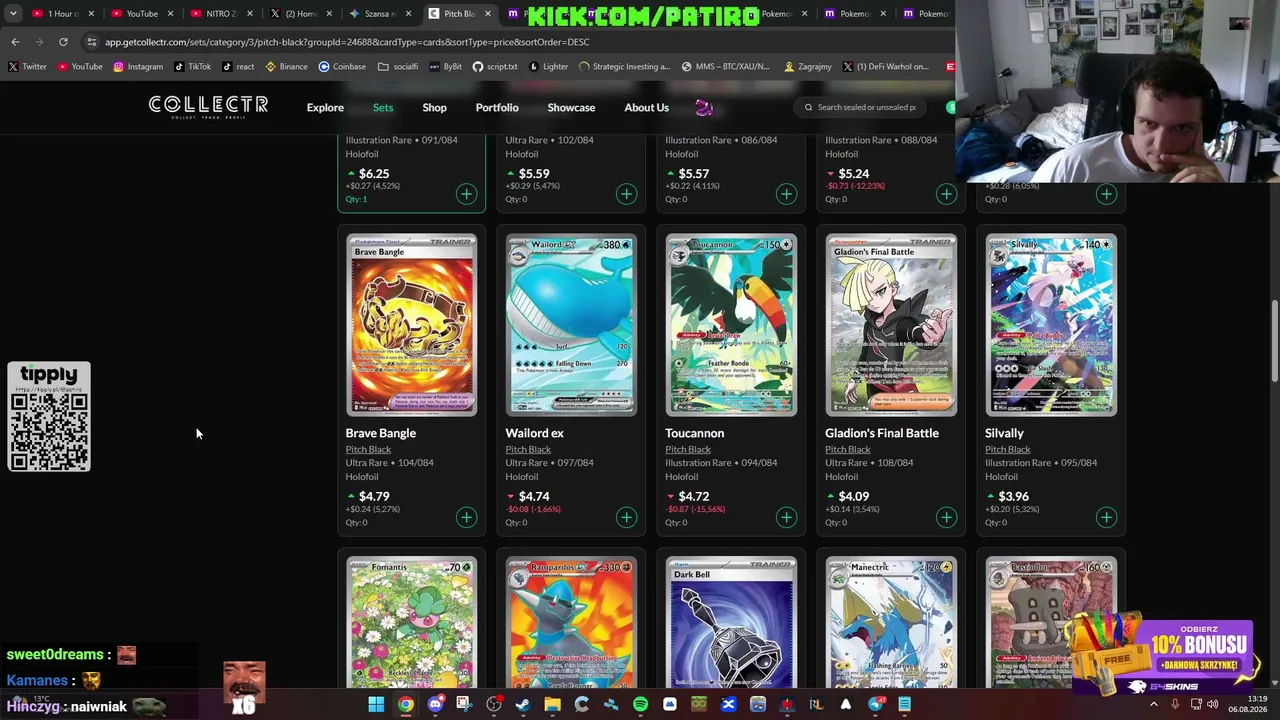
Task: Open the Shop menu
Action: (x=434, y=107)
